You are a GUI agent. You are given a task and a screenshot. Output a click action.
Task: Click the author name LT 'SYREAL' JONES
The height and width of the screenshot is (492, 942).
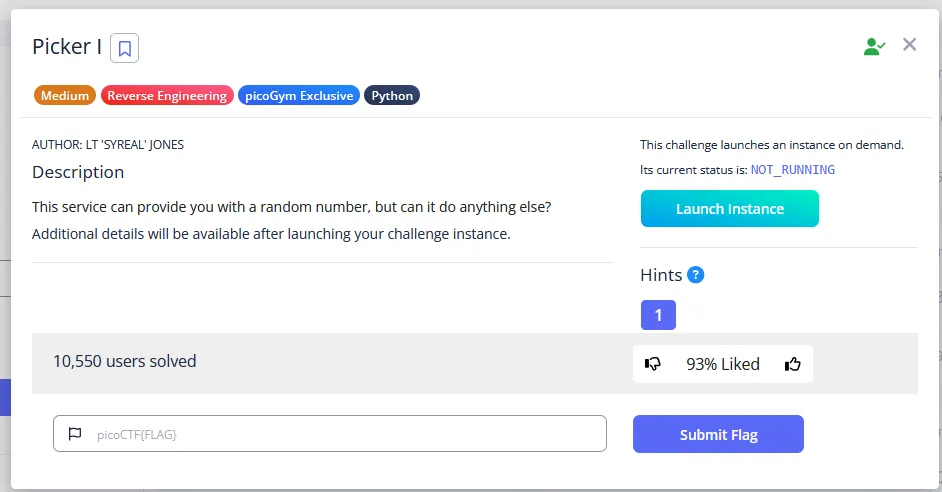[108, 144]
